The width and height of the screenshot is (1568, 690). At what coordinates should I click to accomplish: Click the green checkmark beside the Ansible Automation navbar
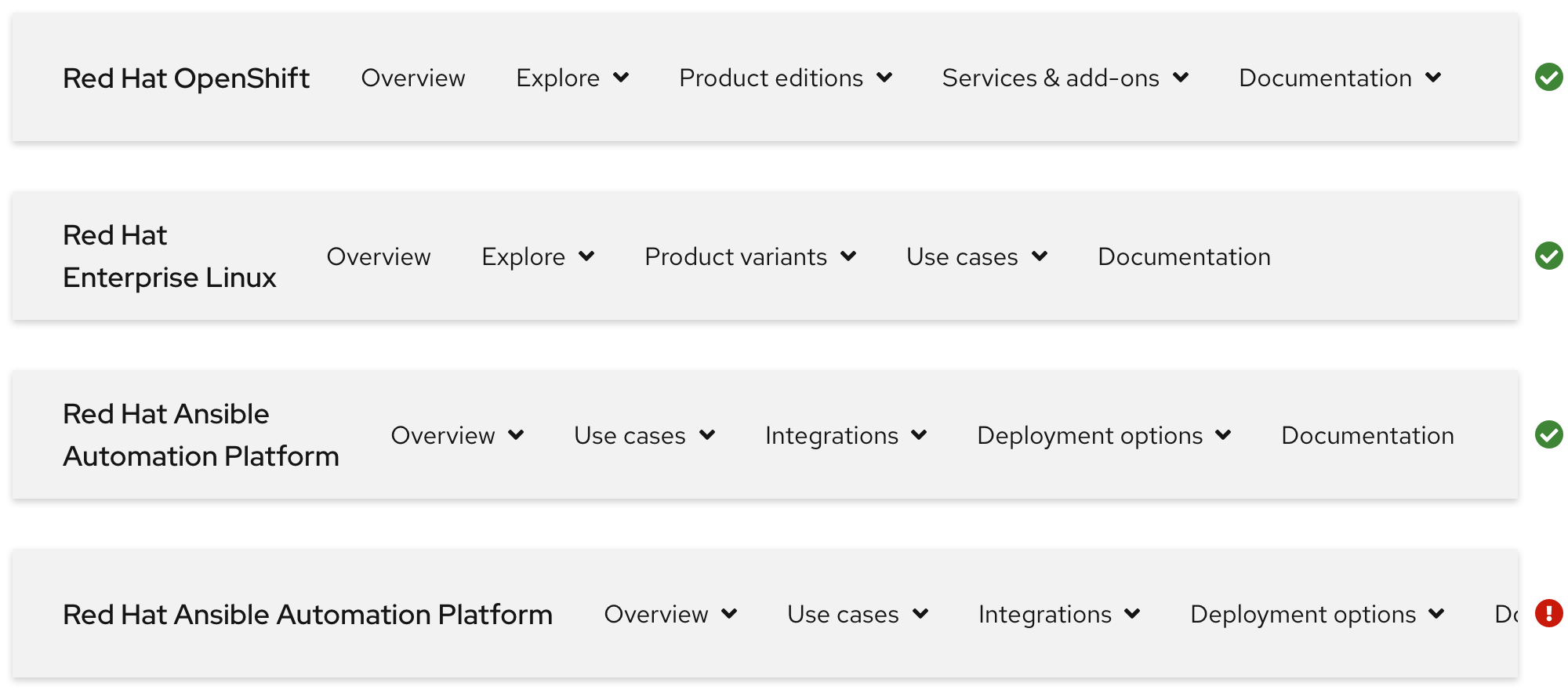1548,434
